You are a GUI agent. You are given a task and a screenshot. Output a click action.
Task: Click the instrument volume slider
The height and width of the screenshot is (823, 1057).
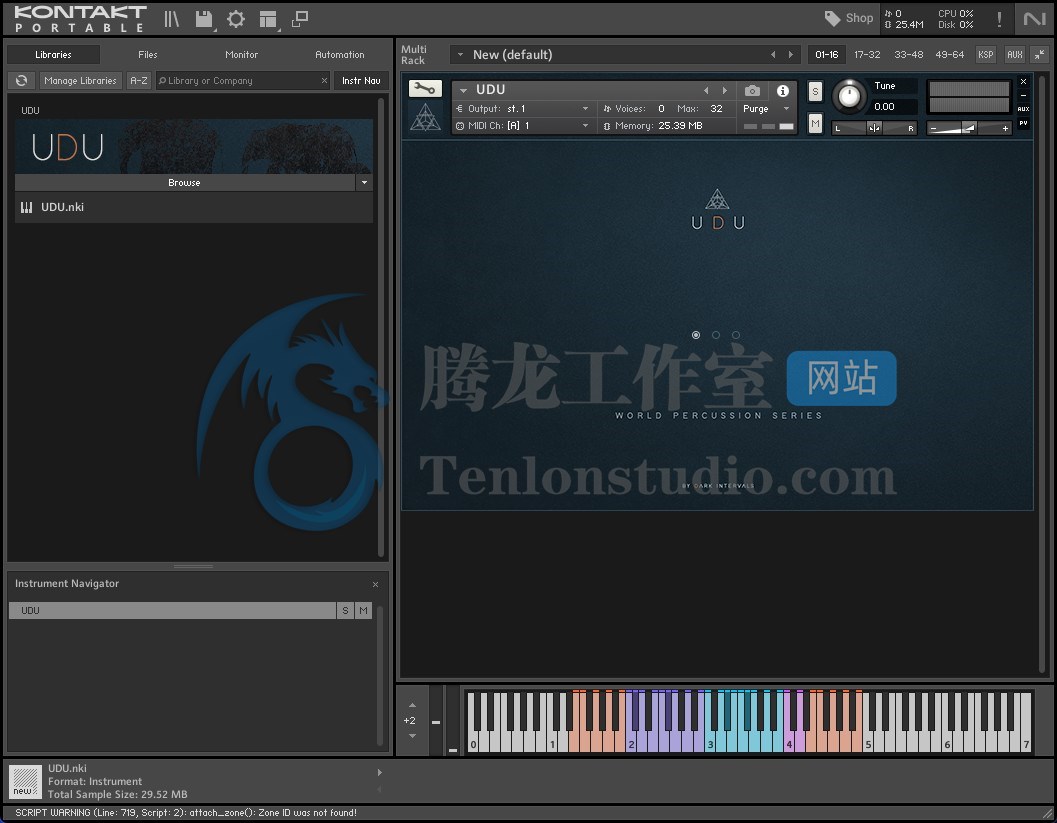pos(969,128)
